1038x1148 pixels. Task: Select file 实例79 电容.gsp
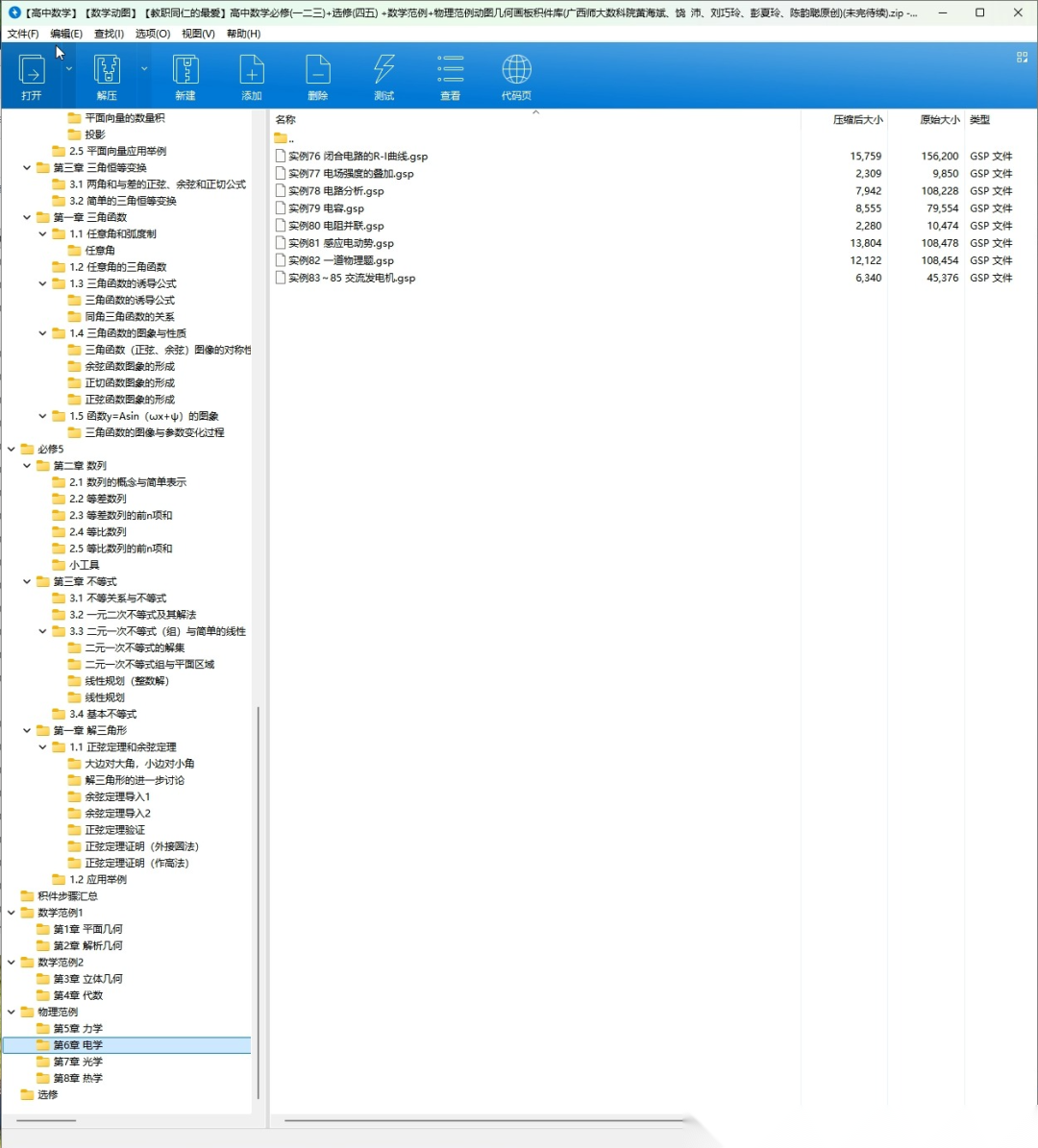tap(326, 208)
